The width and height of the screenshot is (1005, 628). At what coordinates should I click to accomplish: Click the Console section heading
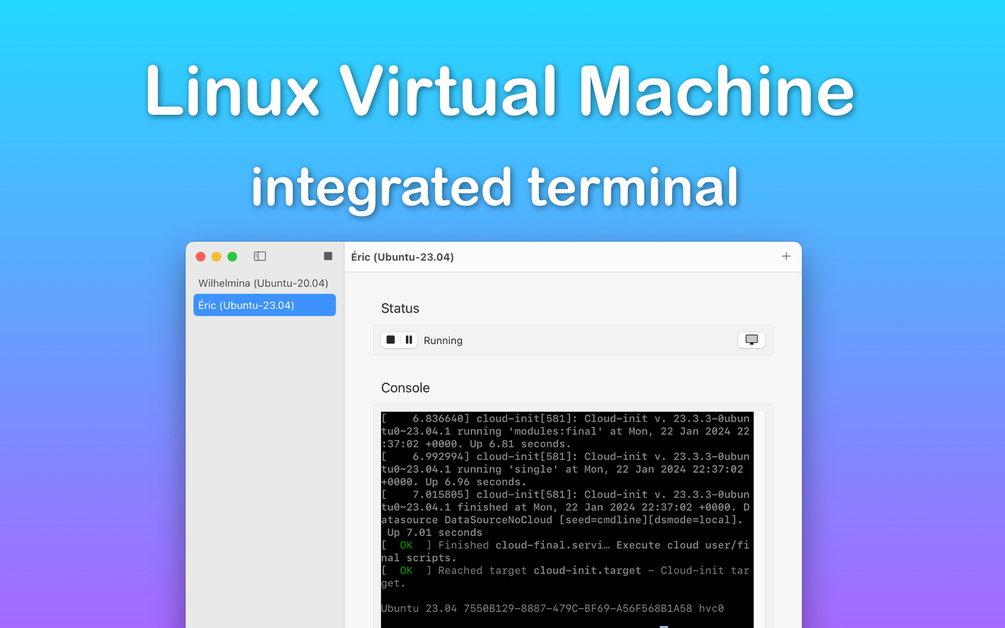[x=405, y=388]
